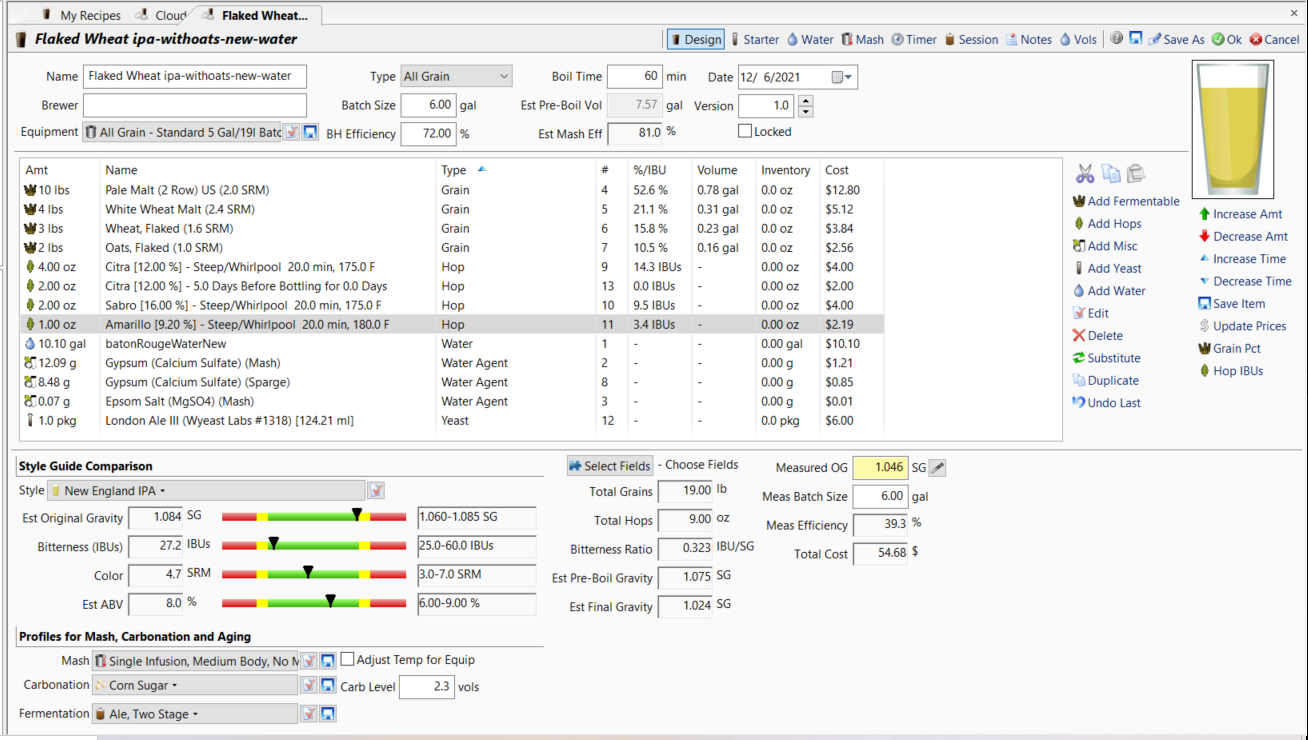Click Decrease Amt red arrow
The height and width of the screenshot is (740, 1308).
1243,236
